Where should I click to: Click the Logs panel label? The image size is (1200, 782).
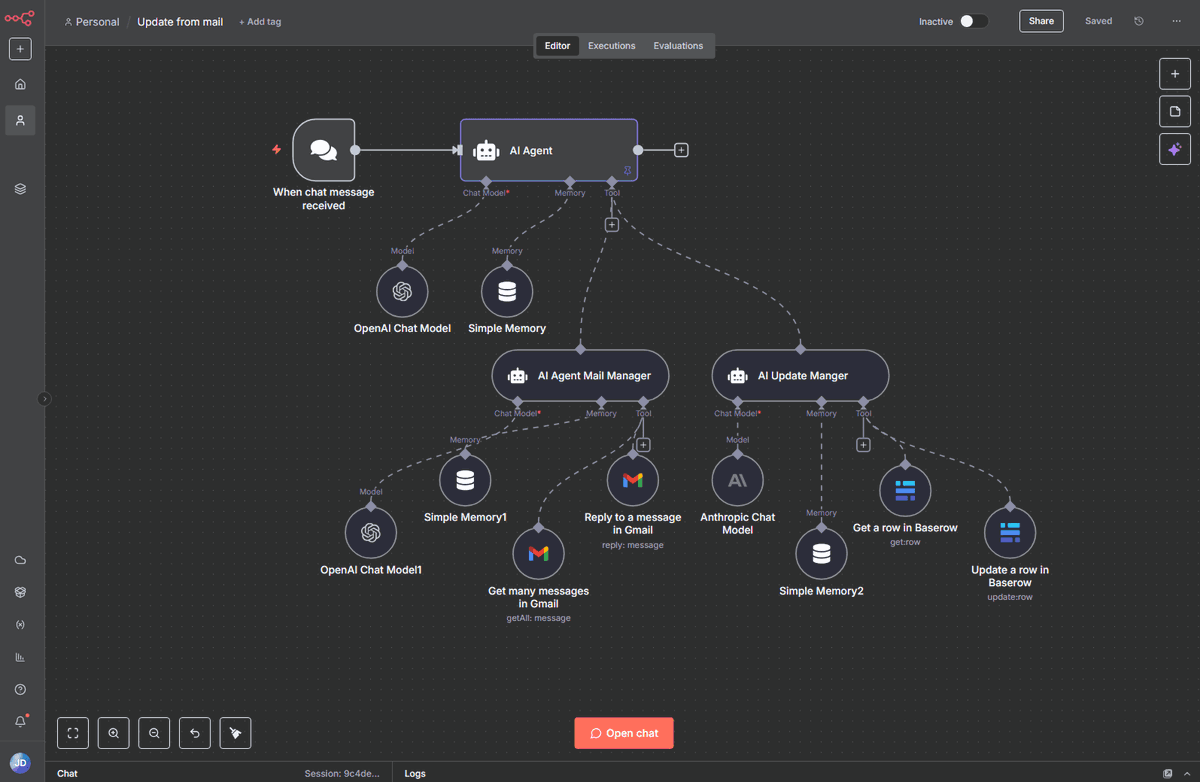tap(415, 773)
